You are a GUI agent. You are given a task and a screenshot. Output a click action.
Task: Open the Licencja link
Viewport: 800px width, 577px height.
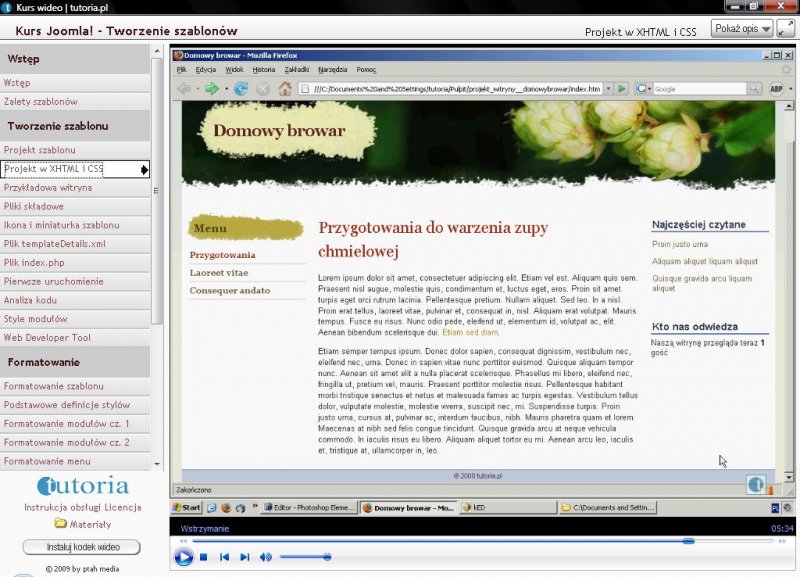(123, 507)
